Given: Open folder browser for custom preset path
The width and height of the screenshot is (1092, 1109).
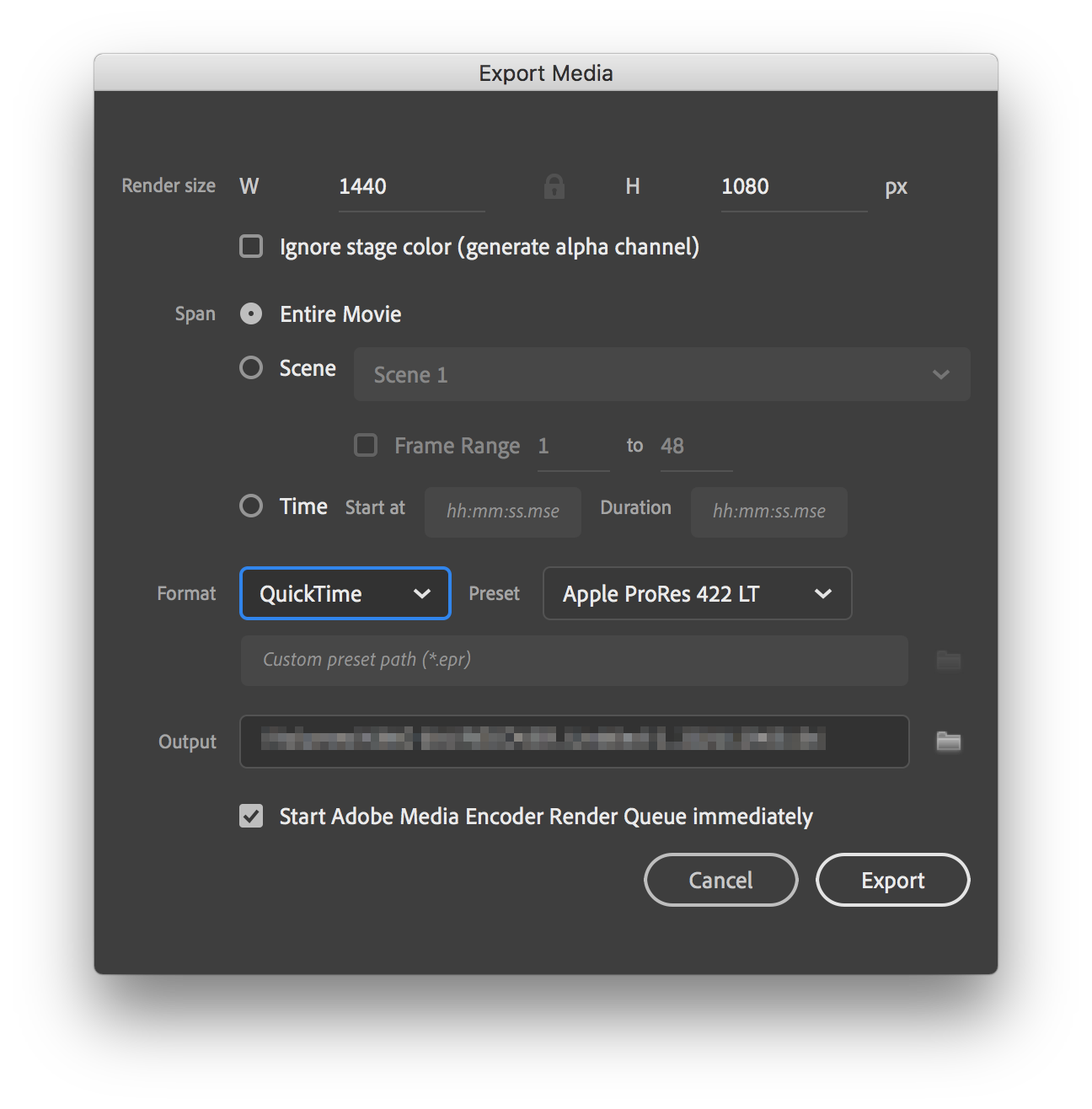Looking at the screenshot, I should [947, 661].
